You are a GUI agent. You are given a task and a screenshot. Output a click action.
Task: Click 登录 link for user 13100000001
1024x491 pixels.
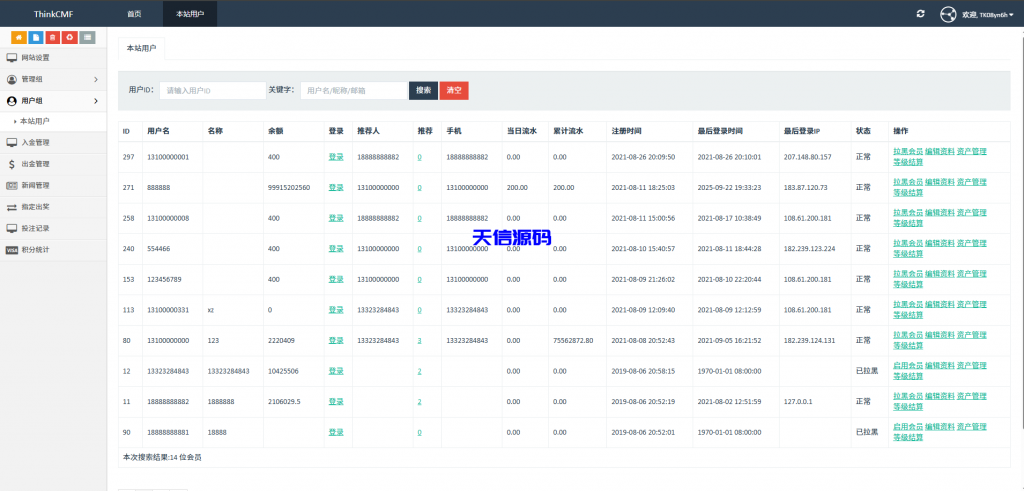pyautogui.click(x=336, y=157)
